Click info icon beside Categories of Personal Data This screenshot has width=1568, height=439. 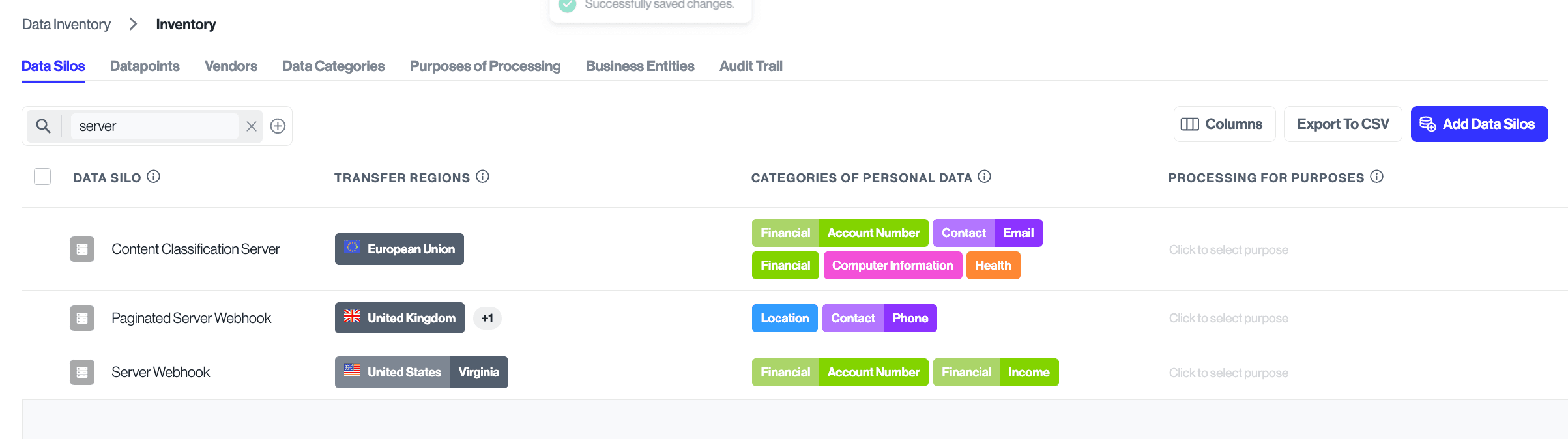click(984, 177)
